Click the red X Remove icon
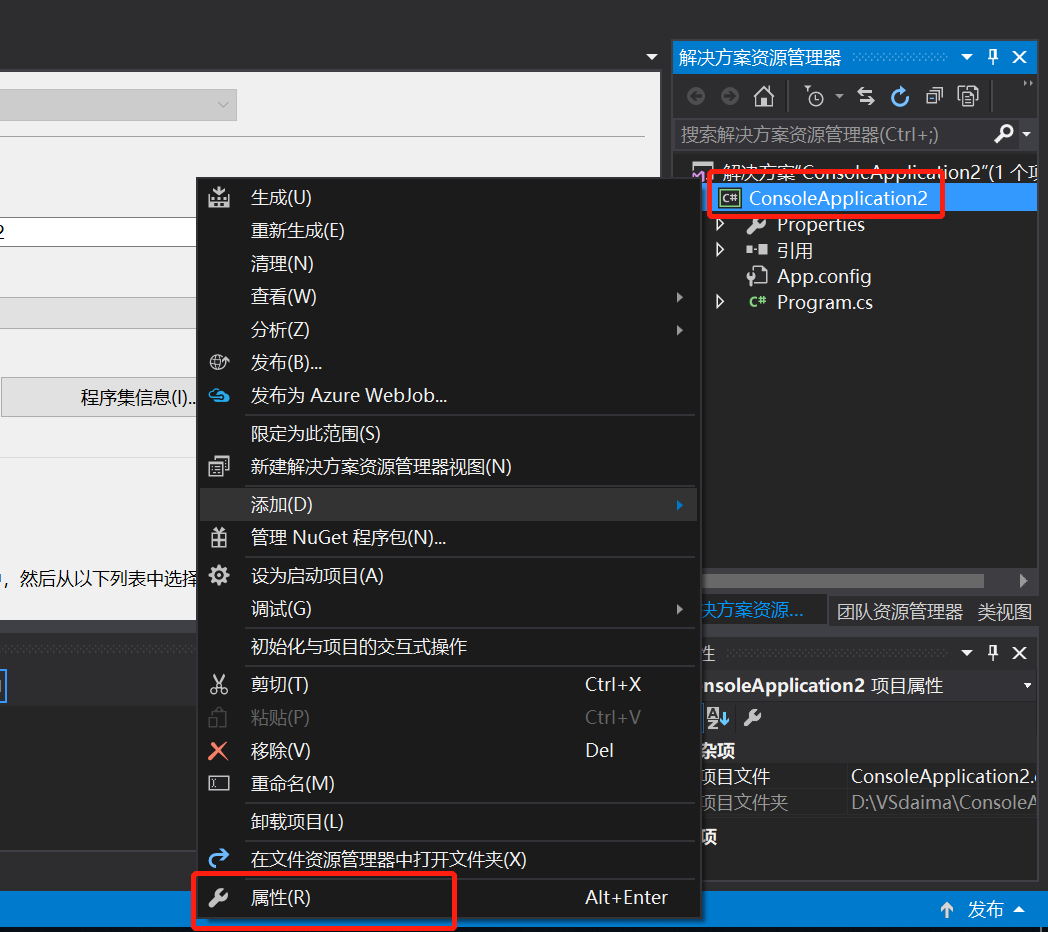The image size is (1048, 932). point(218,750)
